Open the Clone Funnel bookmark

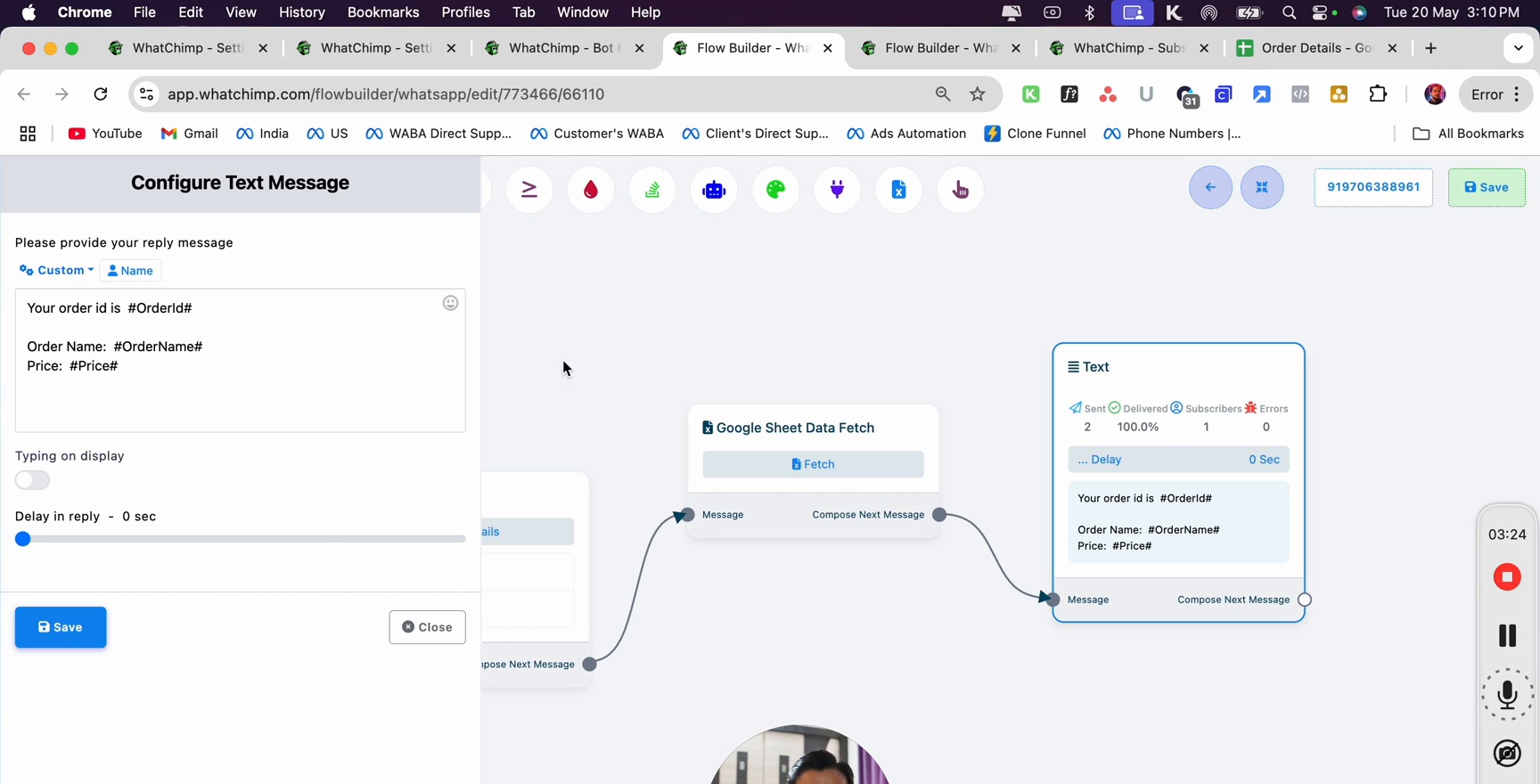pos(1035,134)
